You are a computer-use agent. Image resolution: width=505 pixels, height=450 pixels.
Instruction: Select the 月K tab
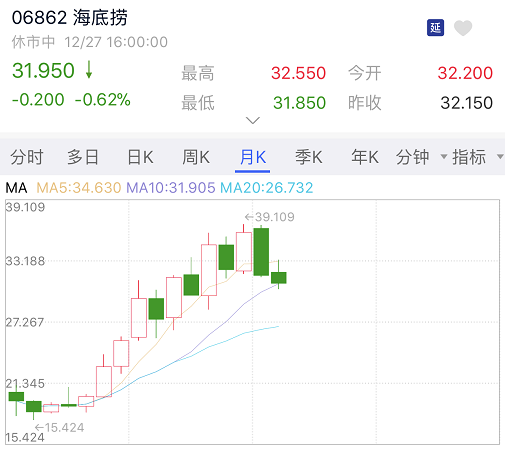click(x=253, y=157)
